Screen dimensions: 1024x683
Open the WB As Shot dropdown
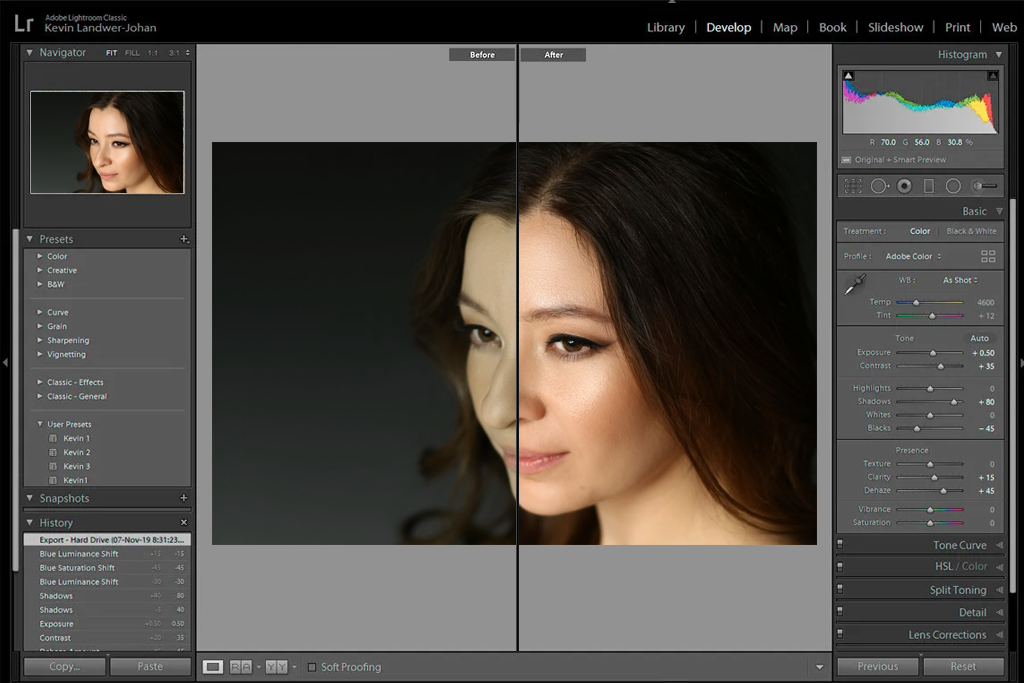pos(960,280)
